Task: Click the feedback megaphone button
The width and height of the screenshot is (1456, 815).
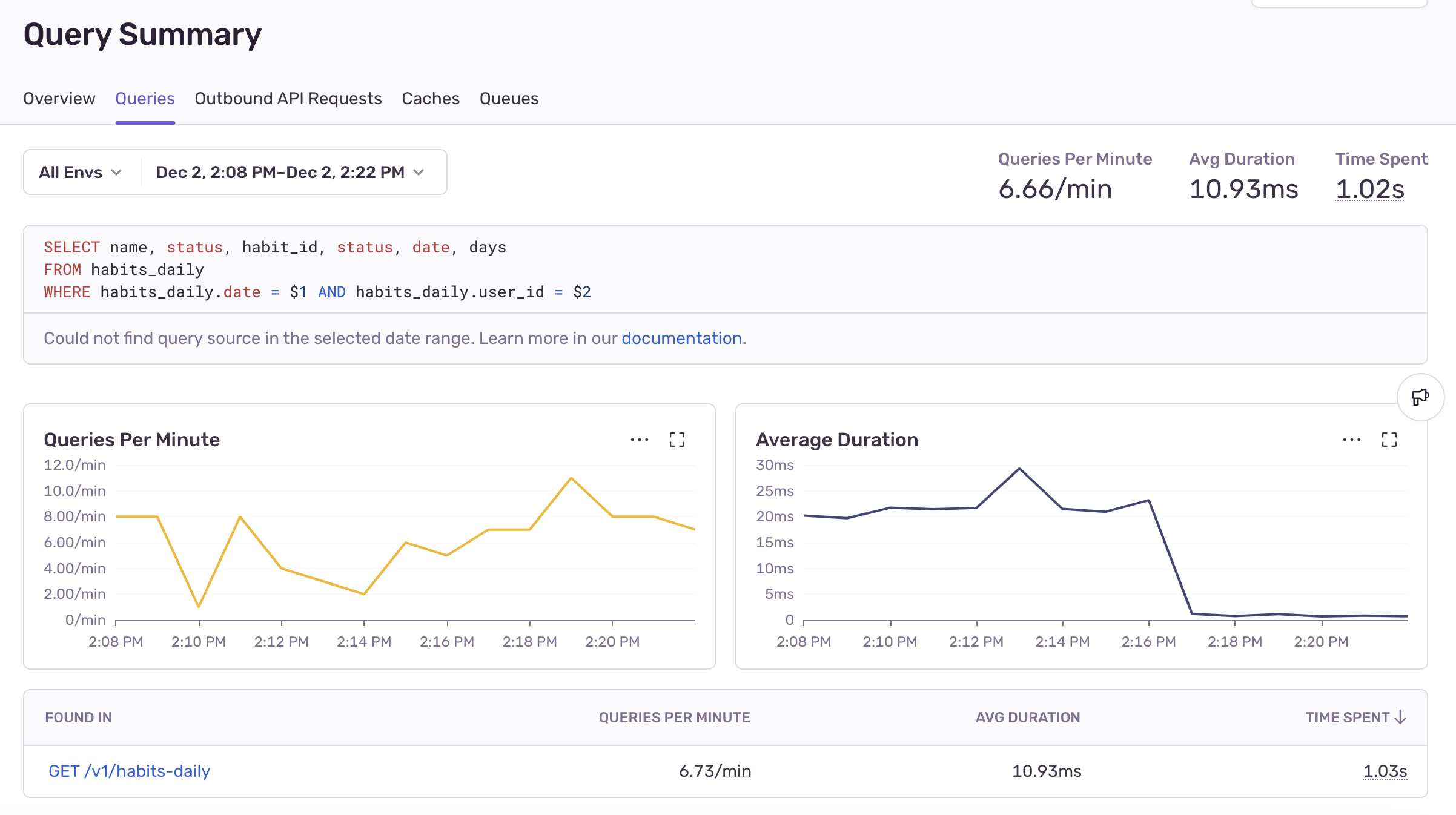Action: 1420,397
